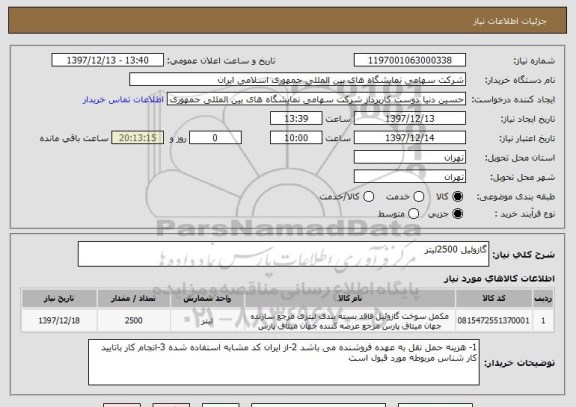The height and width of the screenshot is (407, 576).
Task: Click the buyer organization name field
Action: tap(298, 80)
